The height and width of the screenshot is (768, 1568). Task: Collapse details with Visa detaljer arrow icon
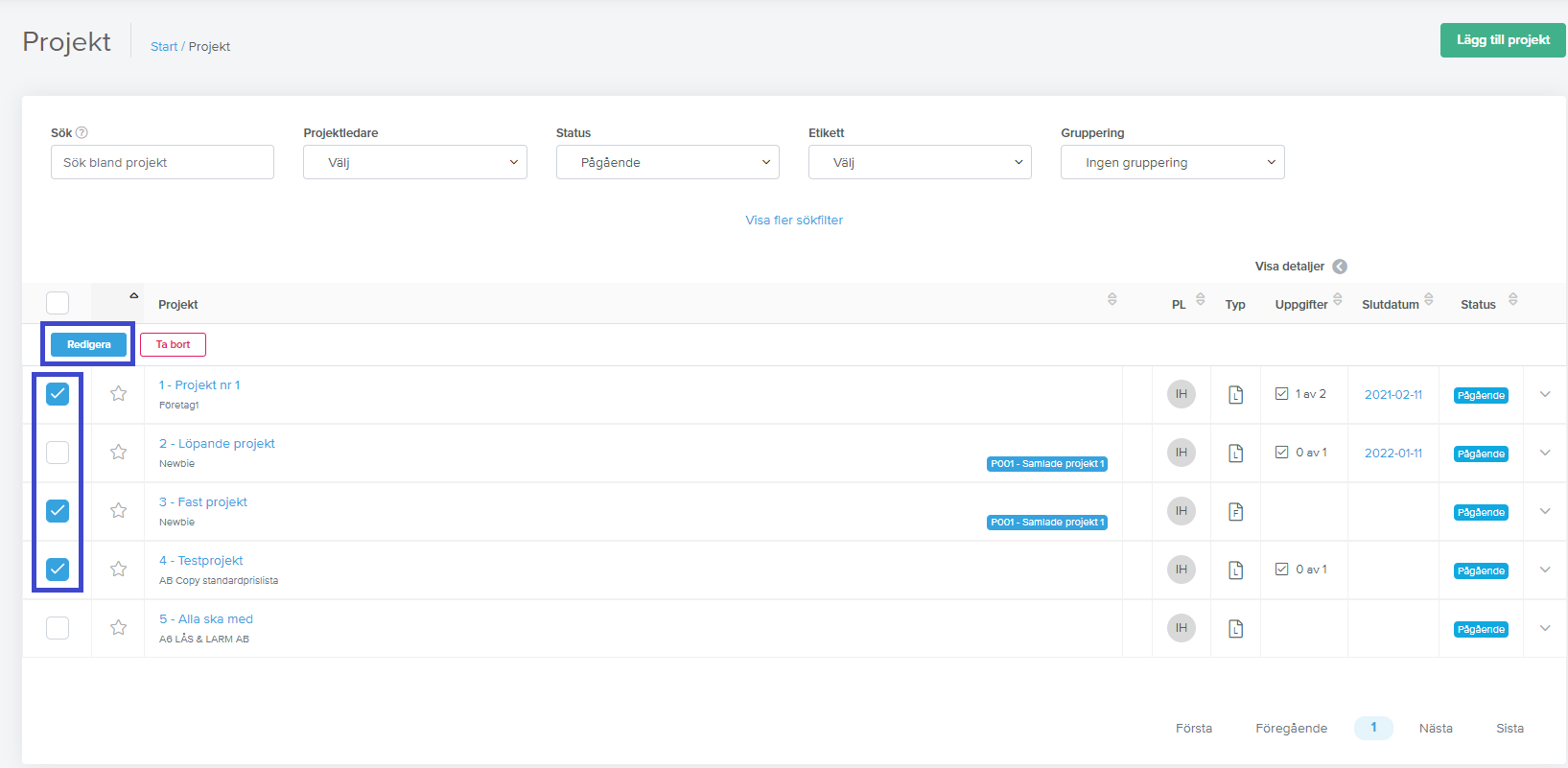click(x=1340, y=267)
